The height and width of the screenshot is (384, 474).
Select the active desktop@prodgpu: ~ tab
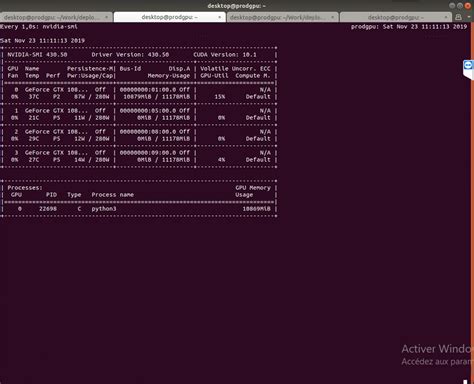169,17
